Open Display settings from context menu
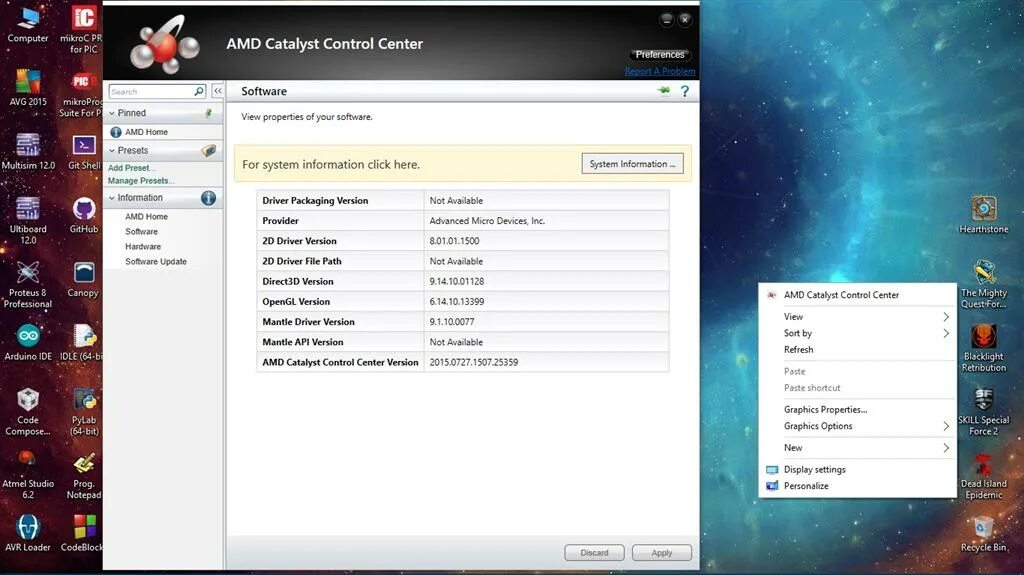The height and width of the screenshot is (575, 1024). click(x=857, y=469)
